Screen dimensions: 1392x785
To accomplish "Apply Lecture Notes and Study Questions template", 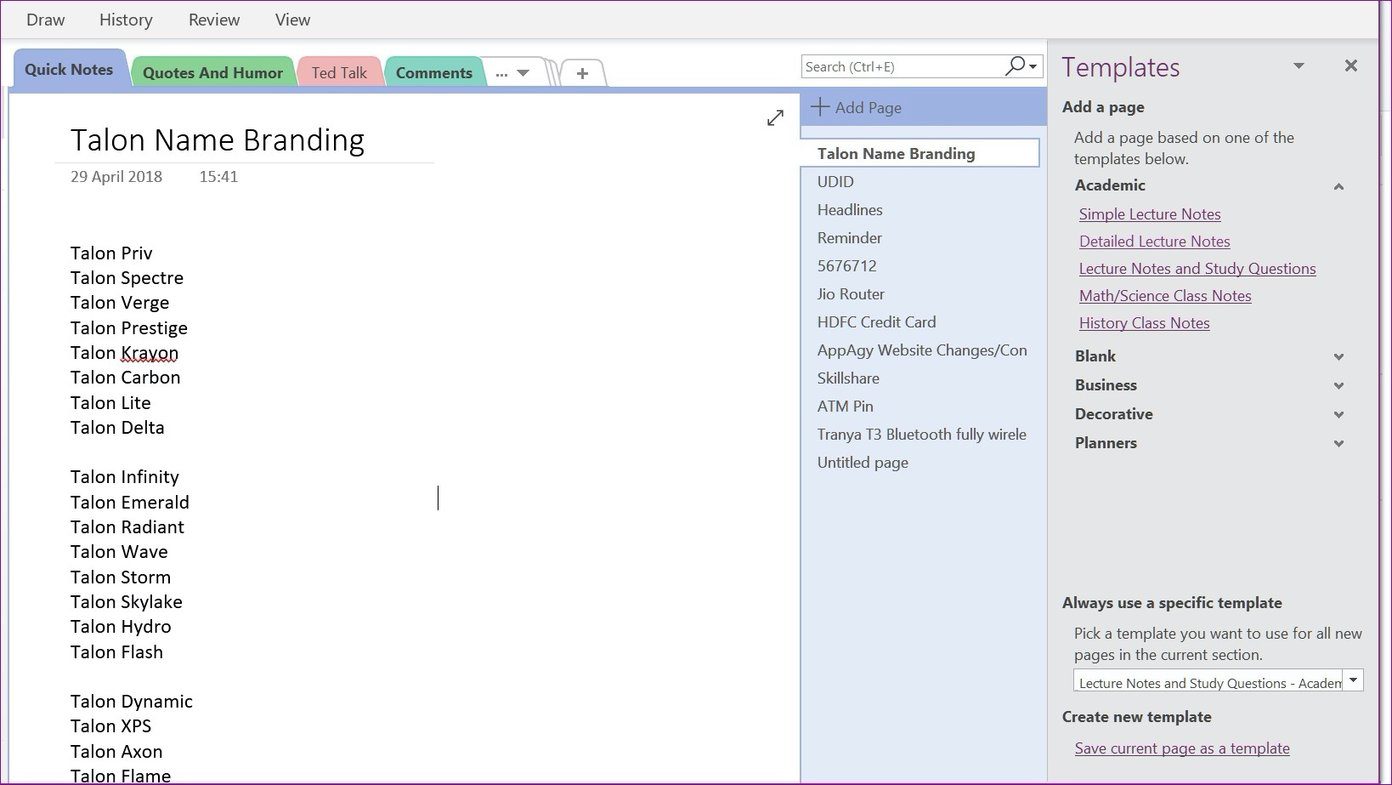I will point(1197,268).
